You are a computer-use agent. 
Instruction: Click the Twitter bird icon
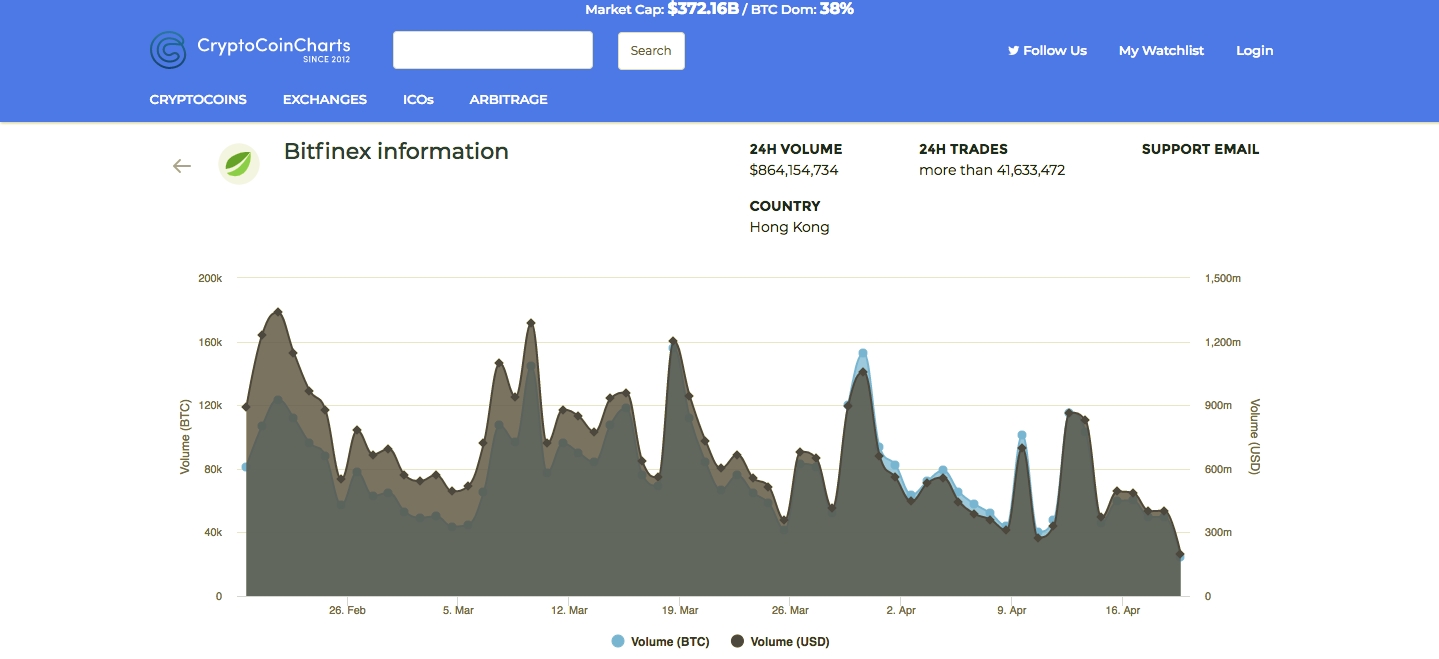tap(1013, 50)
